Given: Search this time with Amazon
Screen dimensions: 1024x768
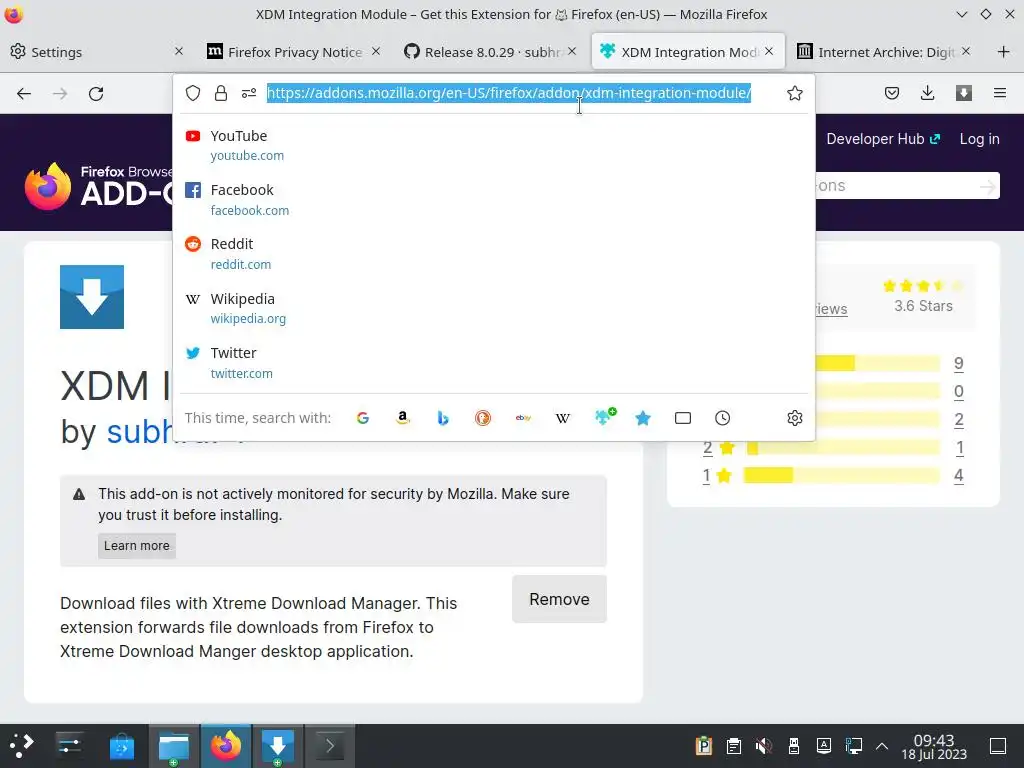Looking at the screenshot, I should [403, 418].
